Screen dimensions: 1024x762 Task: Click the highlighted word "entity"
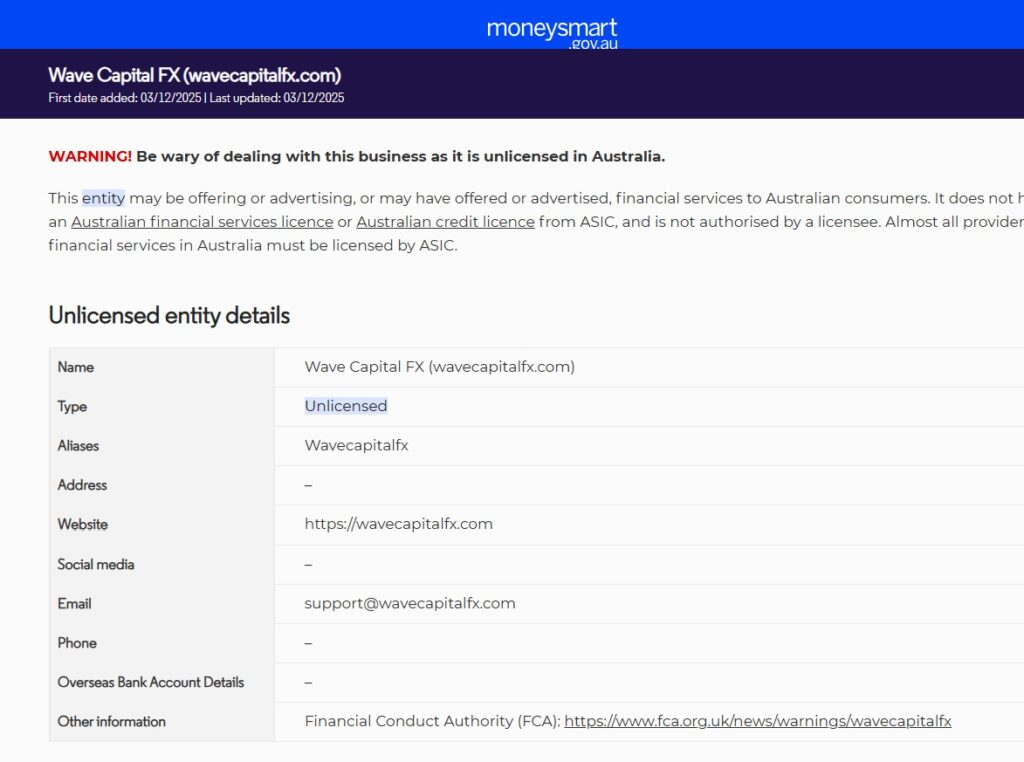click(103, 198)
